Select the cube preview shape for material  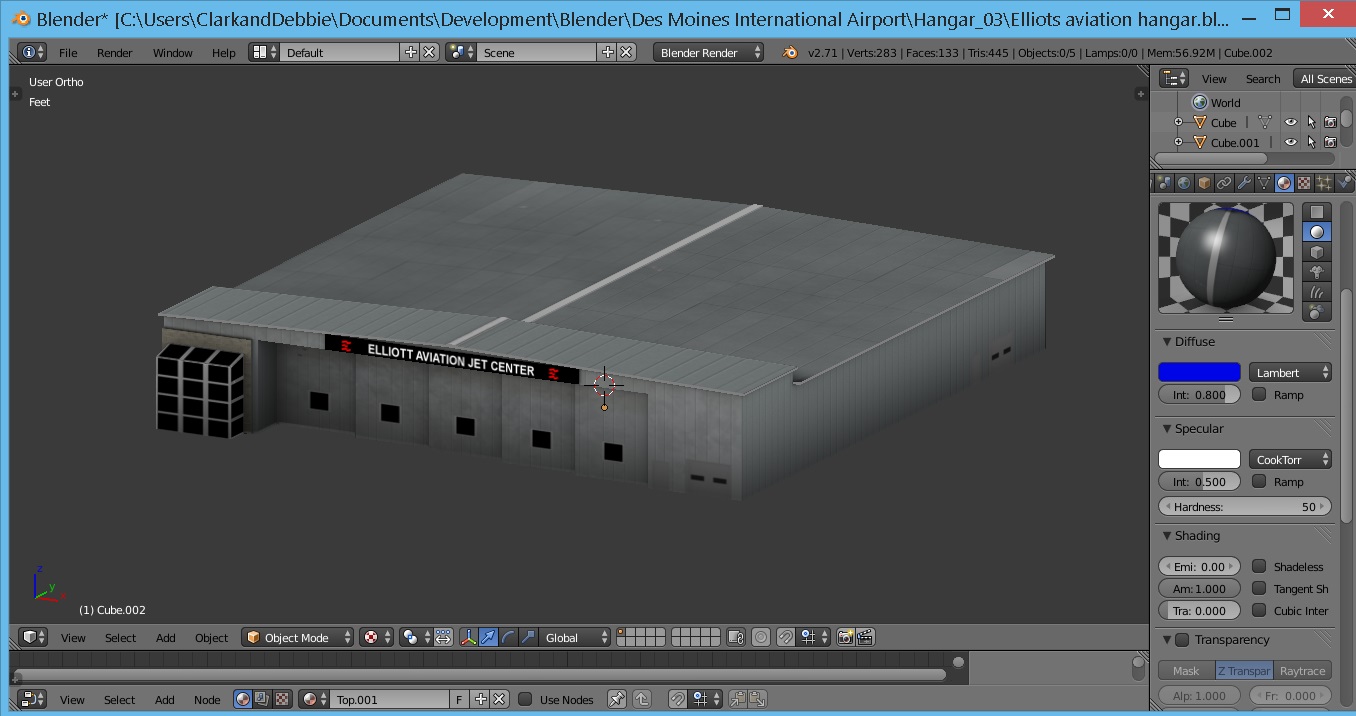coord(1317,252)
